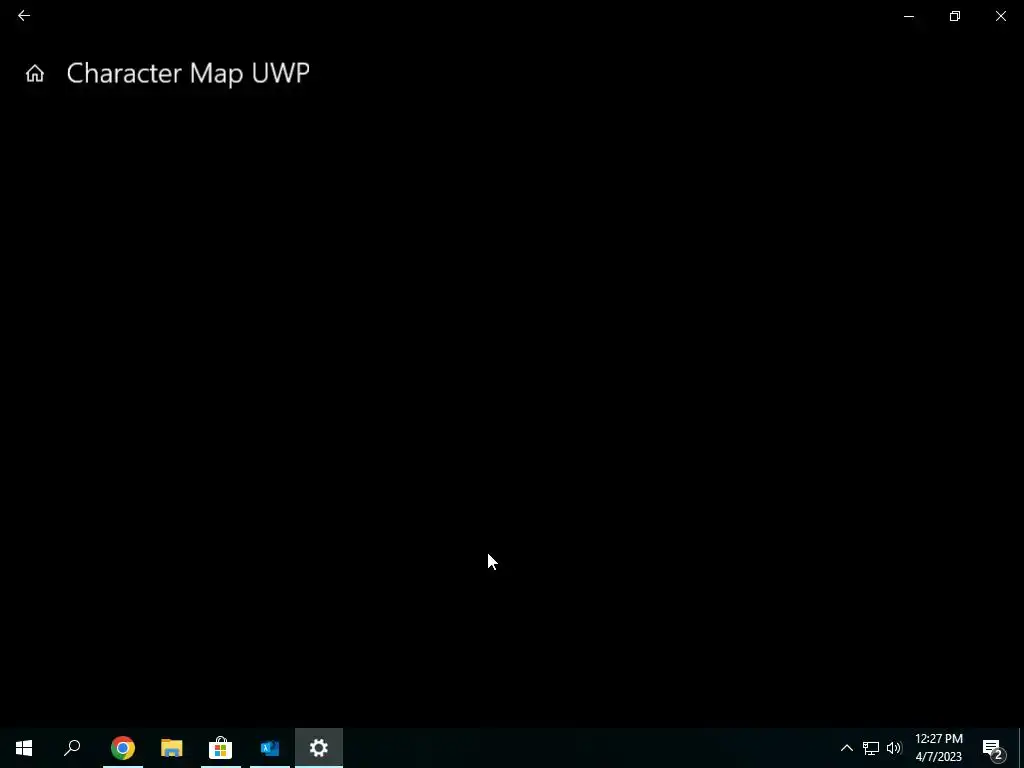Show hidden system tray icons
The height and width of the screenshot is (768, 1024).
(846, 748)
